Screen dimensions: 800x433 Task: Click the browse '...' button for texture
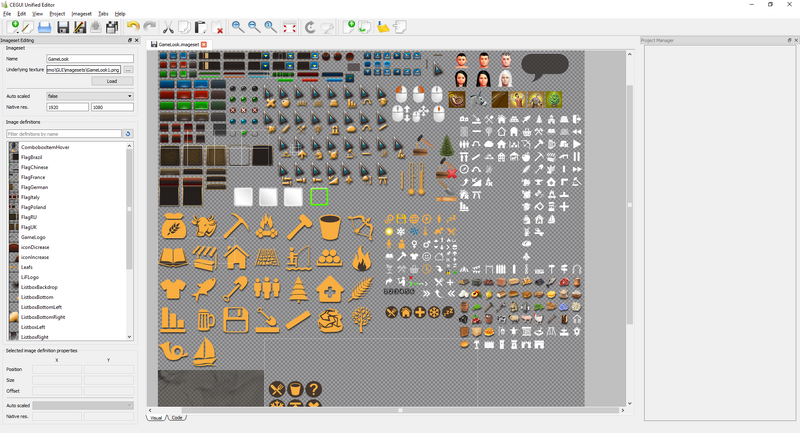[129, 70]
